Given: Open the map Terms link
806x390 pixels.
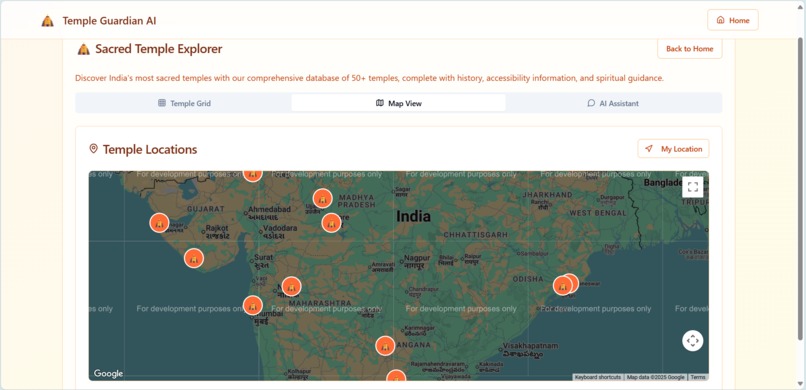Looking at the screenshot, I should click(x=698, y=377).
